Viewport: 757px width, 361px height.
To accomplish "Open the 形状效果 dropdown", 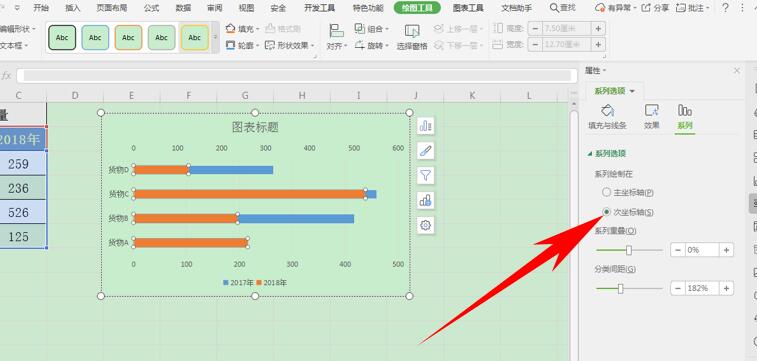I will [x=290, y=45].
